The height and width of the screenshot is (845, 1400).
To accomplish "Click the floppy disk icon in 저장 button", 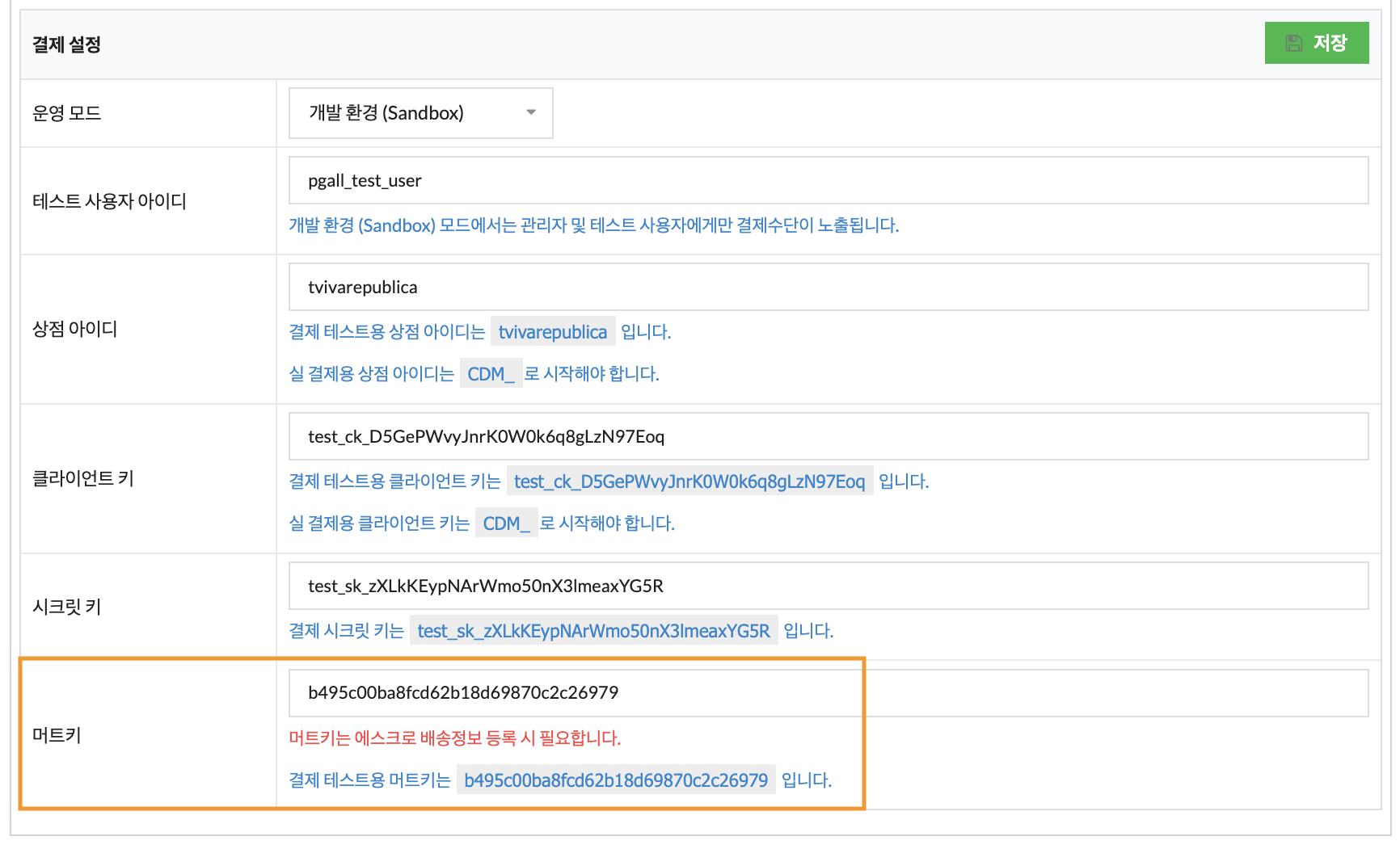I will point(1293,43).
